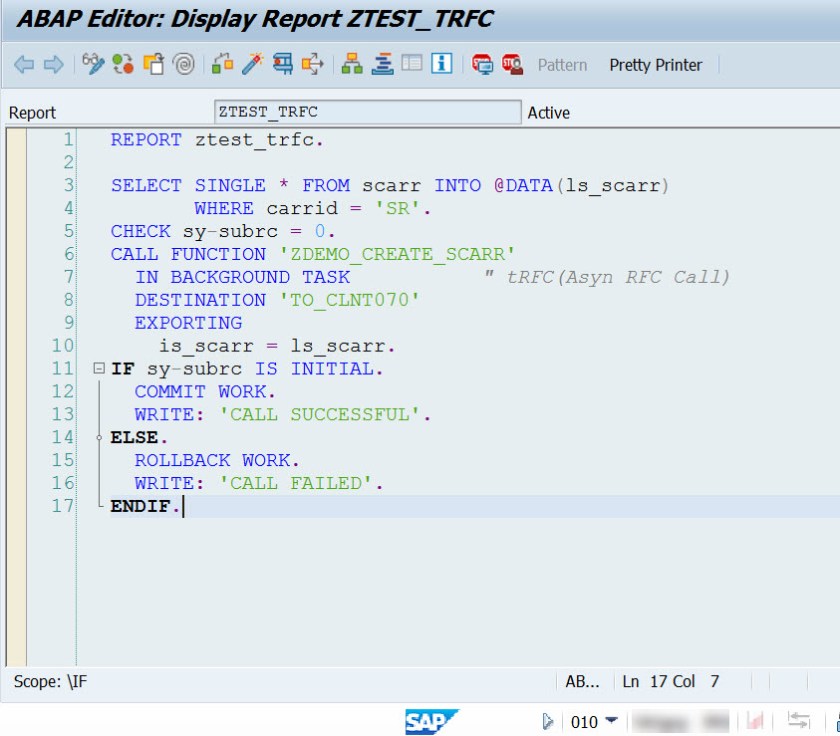Open the Display Navigation Window icon

(382, 65)
